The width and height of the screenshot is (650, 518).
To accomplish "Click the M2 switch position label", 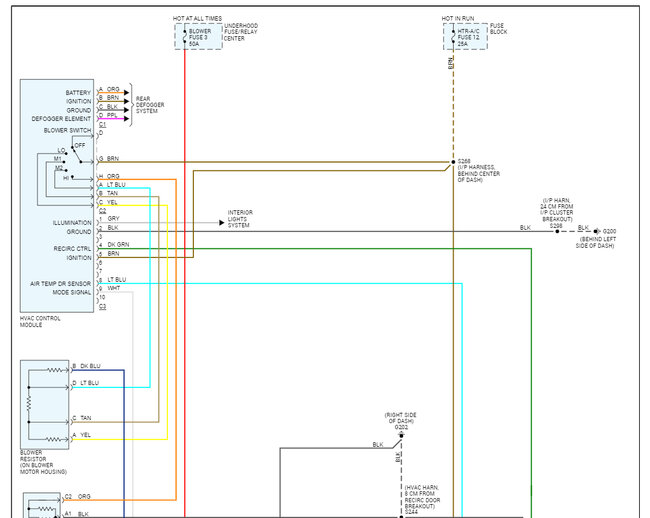I will pyautogui.click(x=59, y=168).
